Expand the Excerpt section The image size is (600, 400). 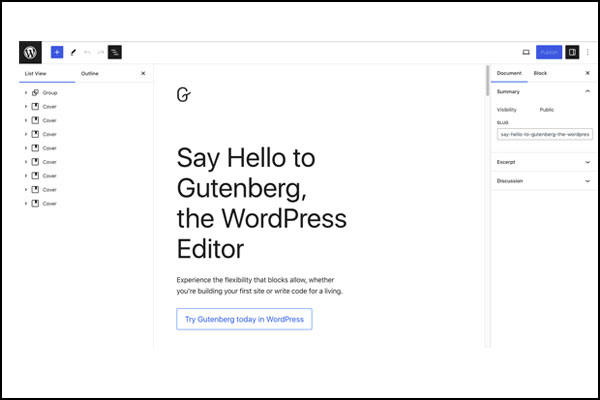point(543,162)
